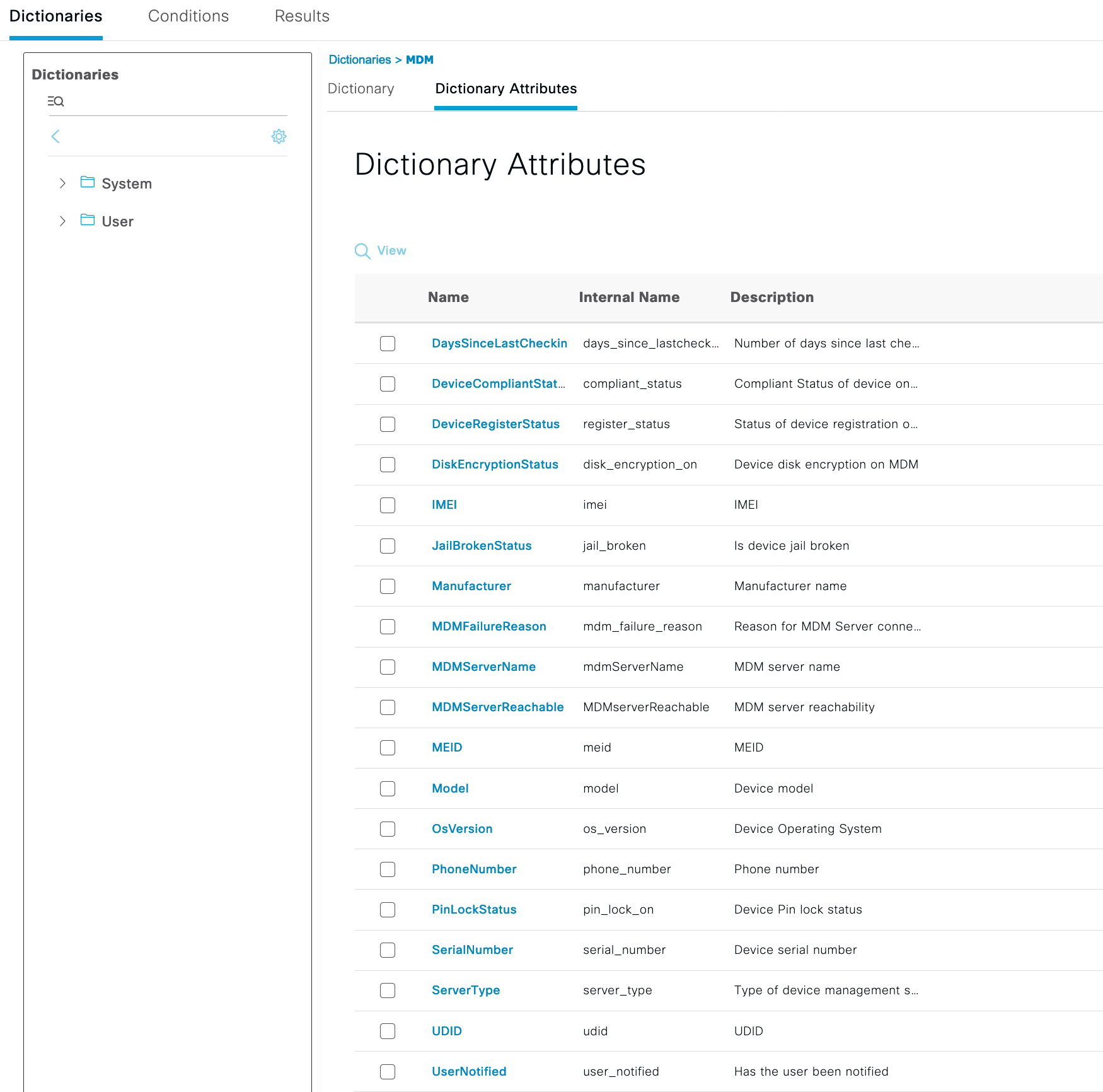Open the dictionary search icon
Viewport: 1103px width, 1092px height.
click(x=55, y=101)
